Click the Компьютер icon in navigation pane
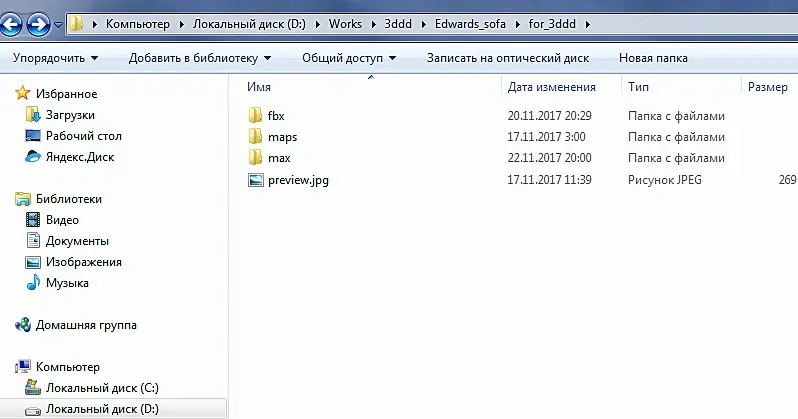 22,367
